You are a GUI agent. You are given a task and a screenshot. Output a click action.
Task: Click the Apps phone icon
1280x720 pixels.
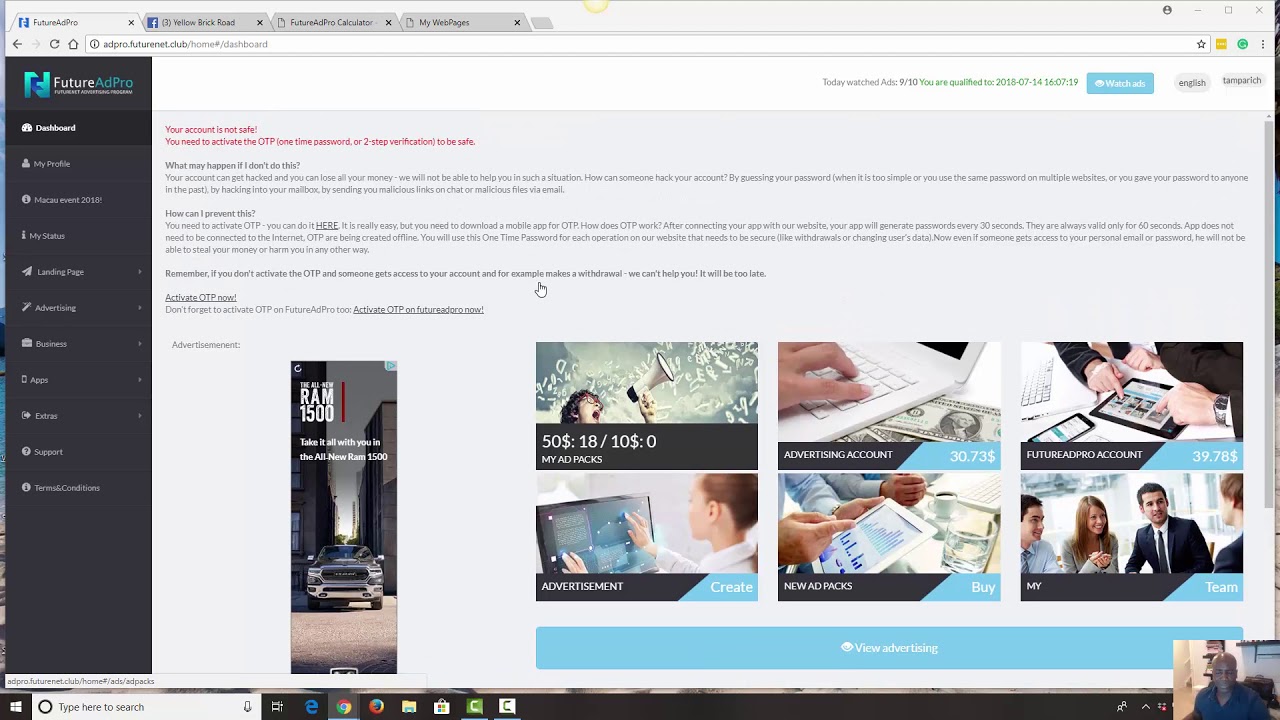click(x=25, y=380)
